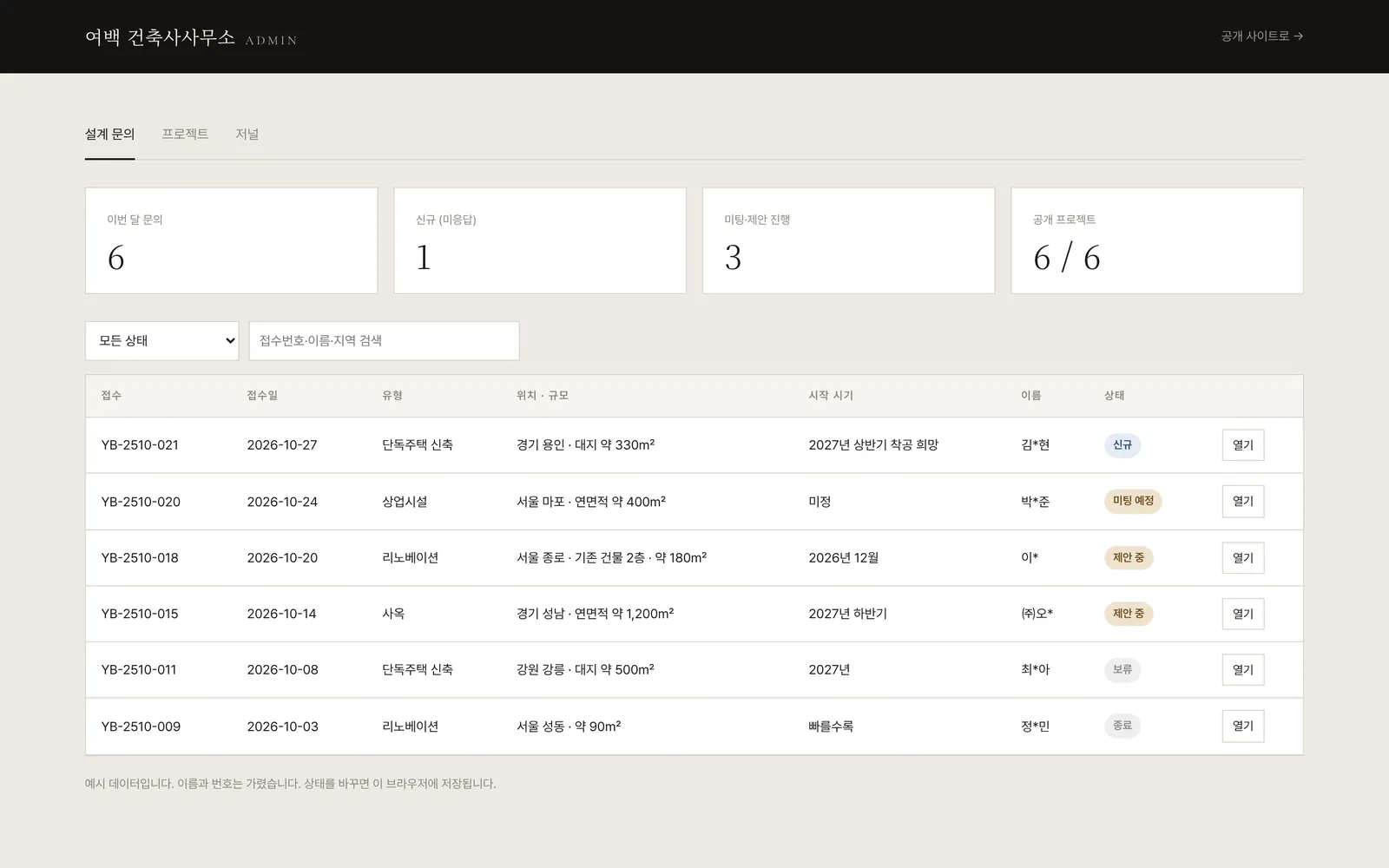This screenshot has width=1389, height=868.
Task: Focus the 접수번호·이름·지역 검색 search field
Action: pyautogui.click(x=384, y=341)
